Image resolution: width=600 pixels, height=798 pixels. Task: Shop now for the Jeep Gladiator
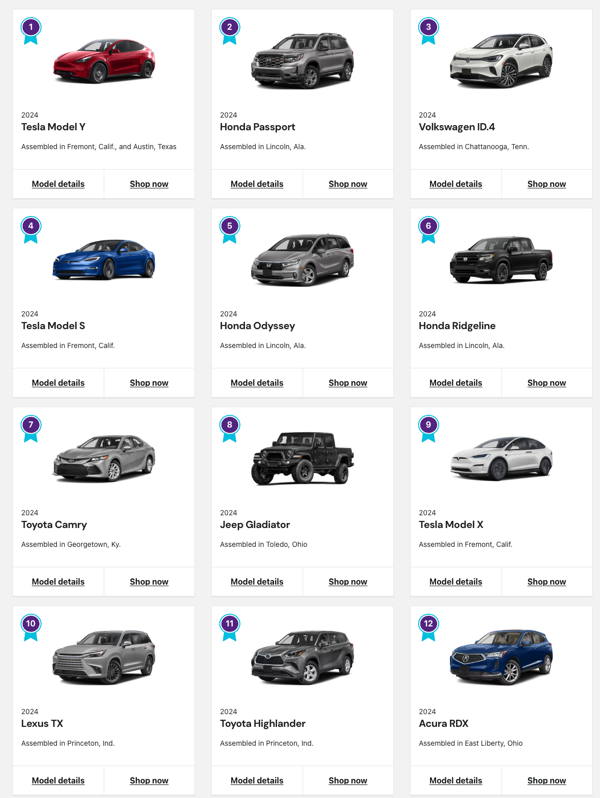coord(348,582)
